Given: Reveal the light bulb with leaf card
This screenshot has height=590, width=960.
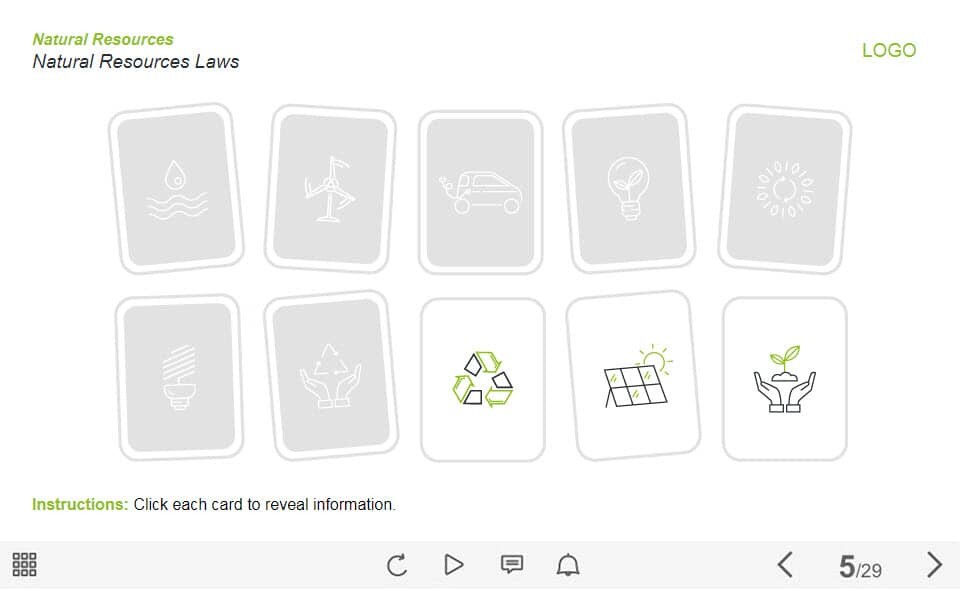Looking at the screenshot, I should point(629,189).
